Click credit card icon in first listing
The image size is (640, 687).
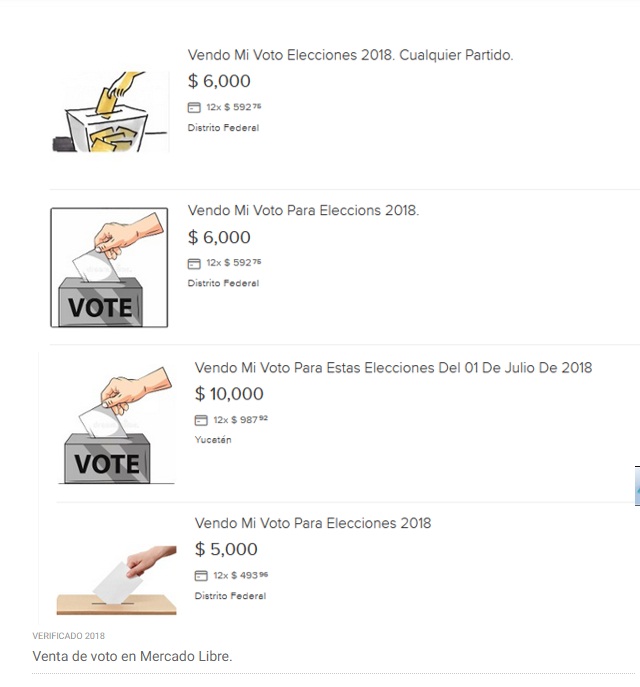(x=194, y=107)
